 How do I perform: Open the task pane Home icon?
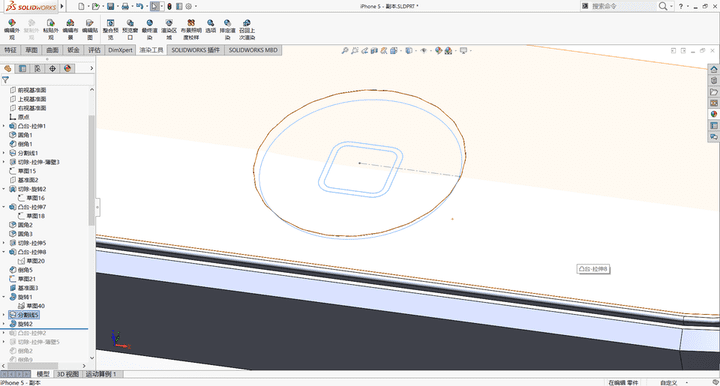[x=714, y=69]
